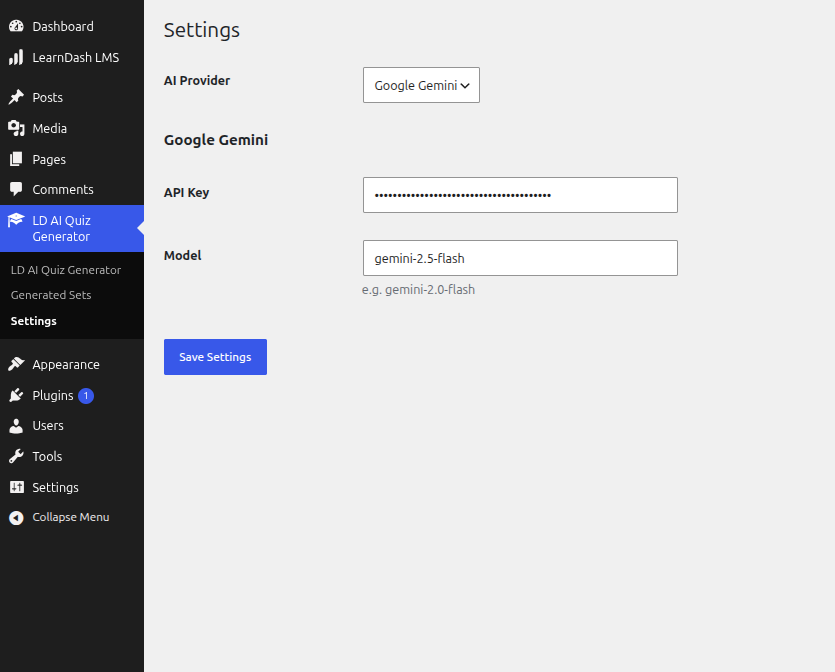Click the Appearance paintbrush icon
This screenshot has height=672, width=835.
point(17,364)
